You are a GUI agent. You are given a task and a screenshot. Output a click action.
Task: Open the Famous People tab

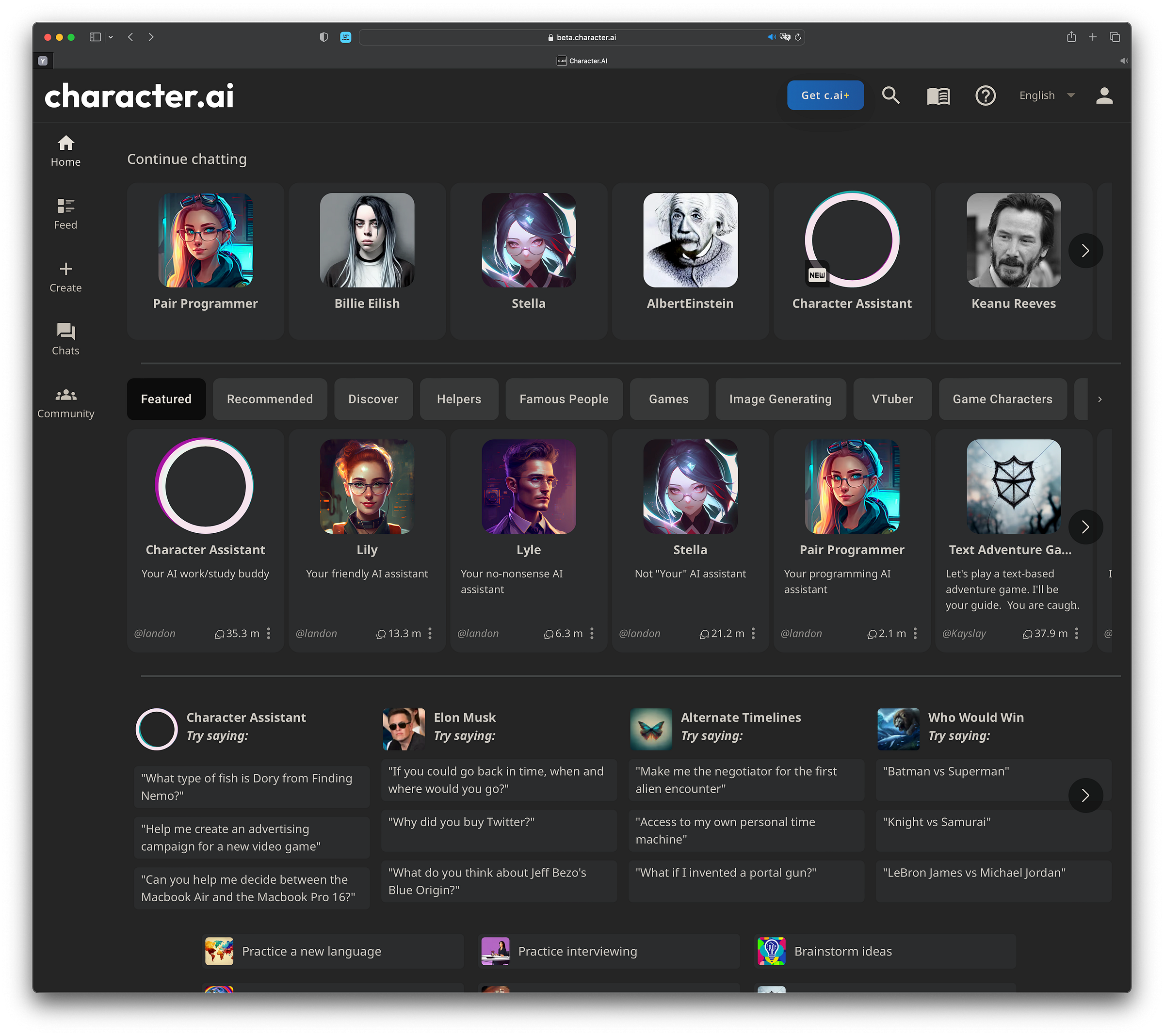pos(564,399)
